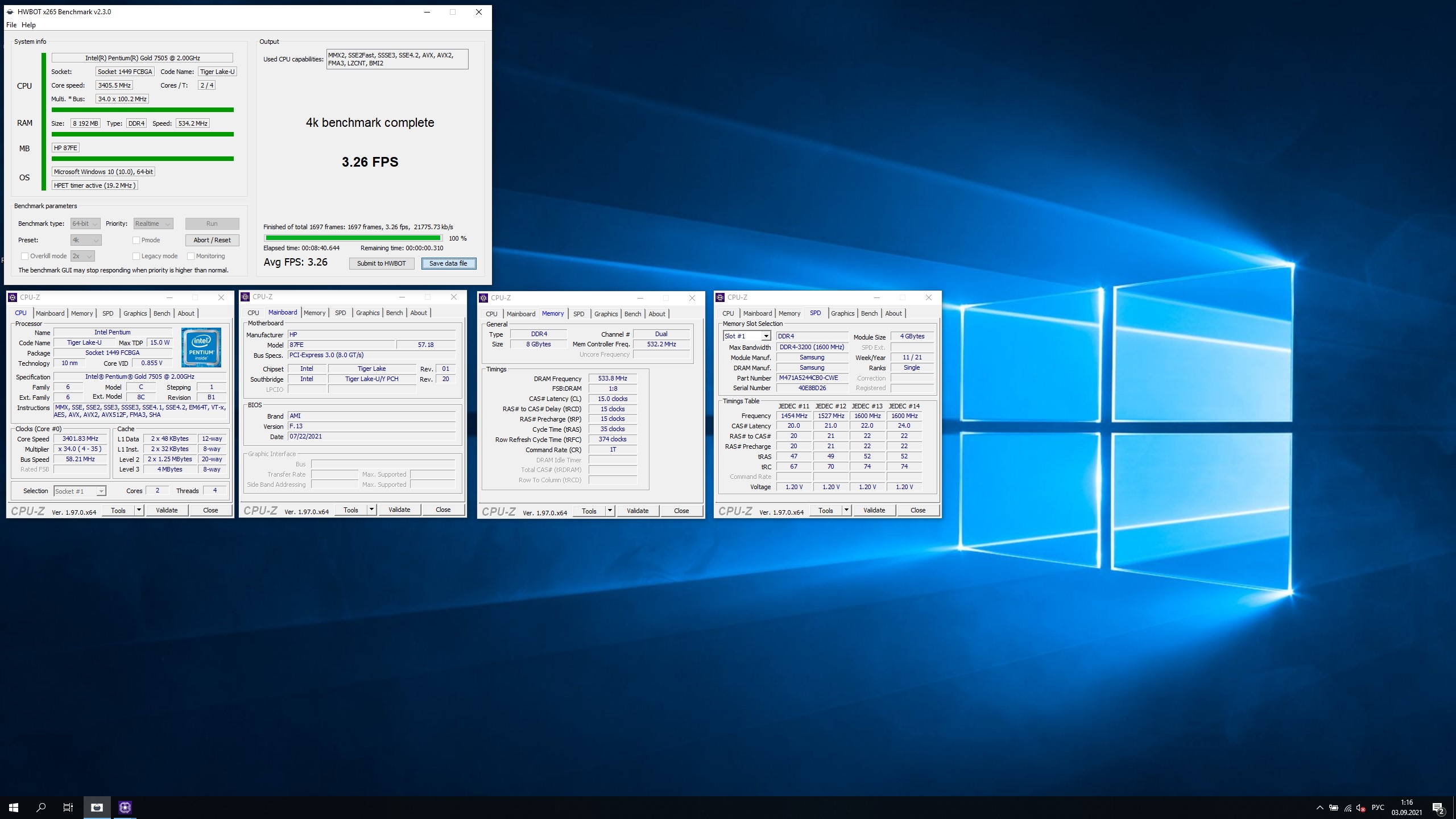The width and height of the screenshot is (1456, 819).
Task: Open the Overkill 2x dropdown
Action: (82, 256)
